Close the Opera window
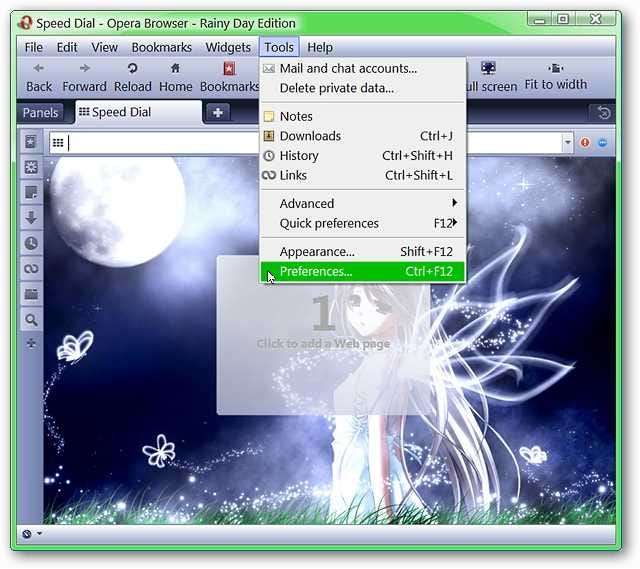The height and width of the screenshot is (569, 640). 596,19
